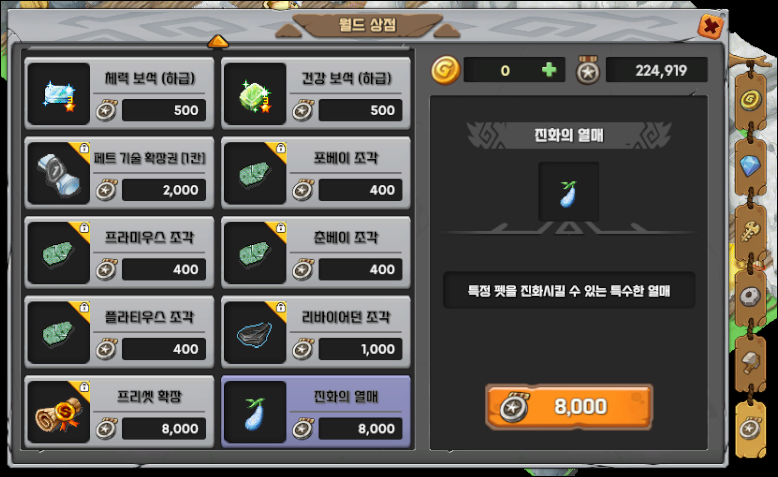Open the stone hammer shop tab
778x477 pixels.
[750, 362]
